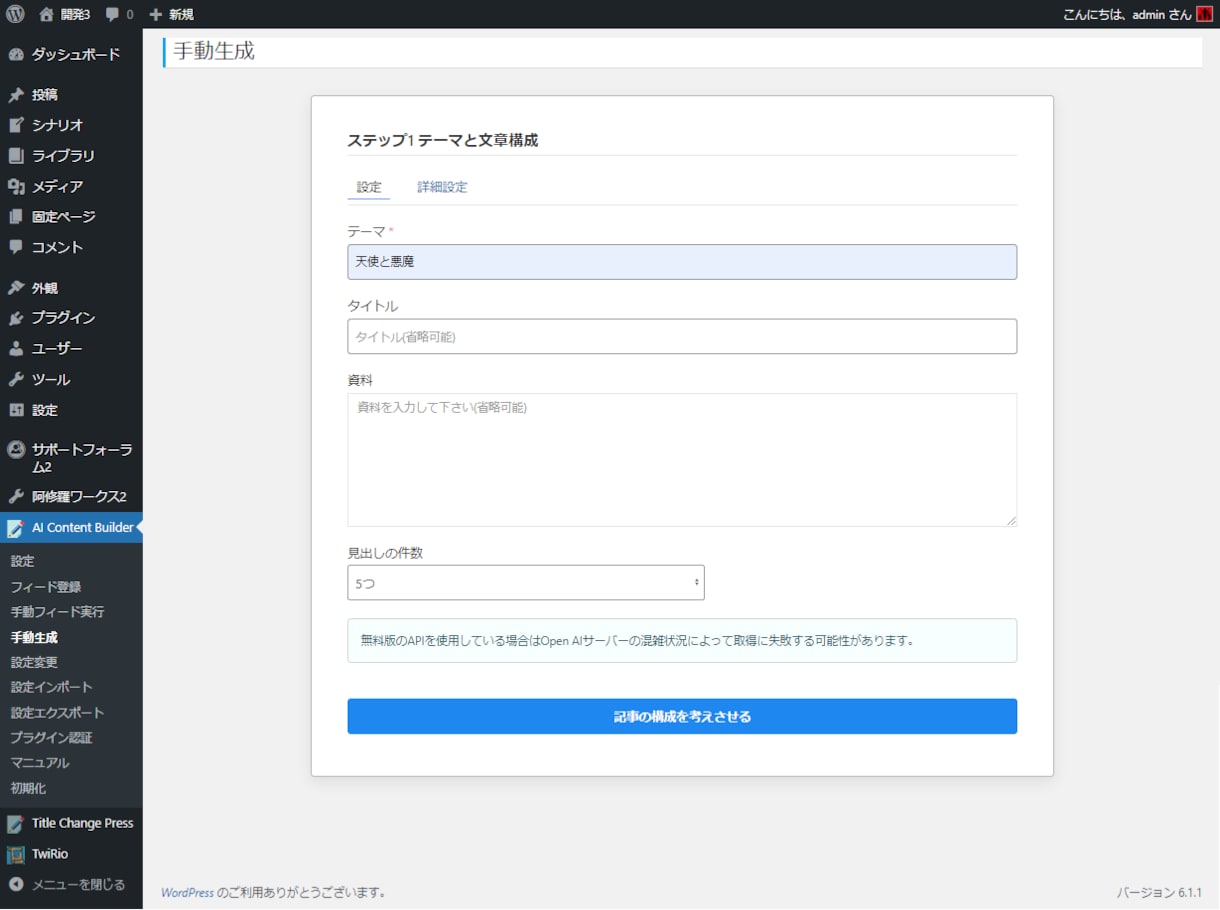Click the ステップ1 テーマと文章構成 heading

click(442, 140)
